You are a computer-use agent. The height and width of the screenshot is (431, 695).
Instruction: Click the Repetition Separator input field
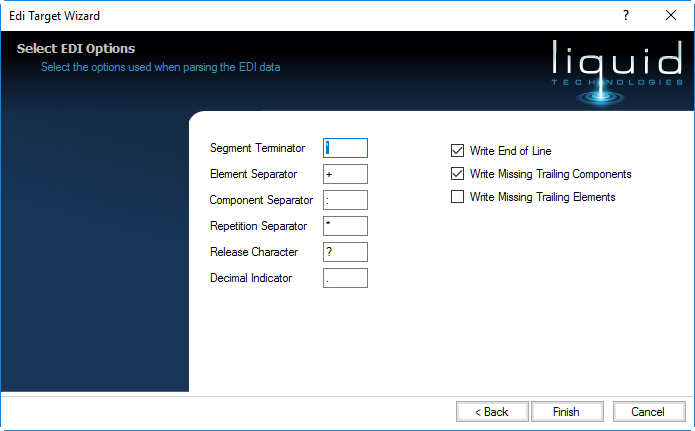tap(346, 226)
